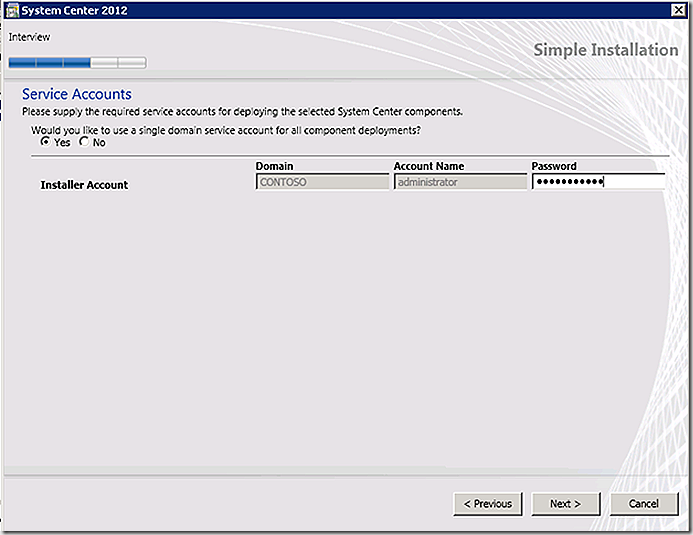693x535 pixels.
Task: Click the Domain field containing CONTOSO
Action: coord(322,182)
